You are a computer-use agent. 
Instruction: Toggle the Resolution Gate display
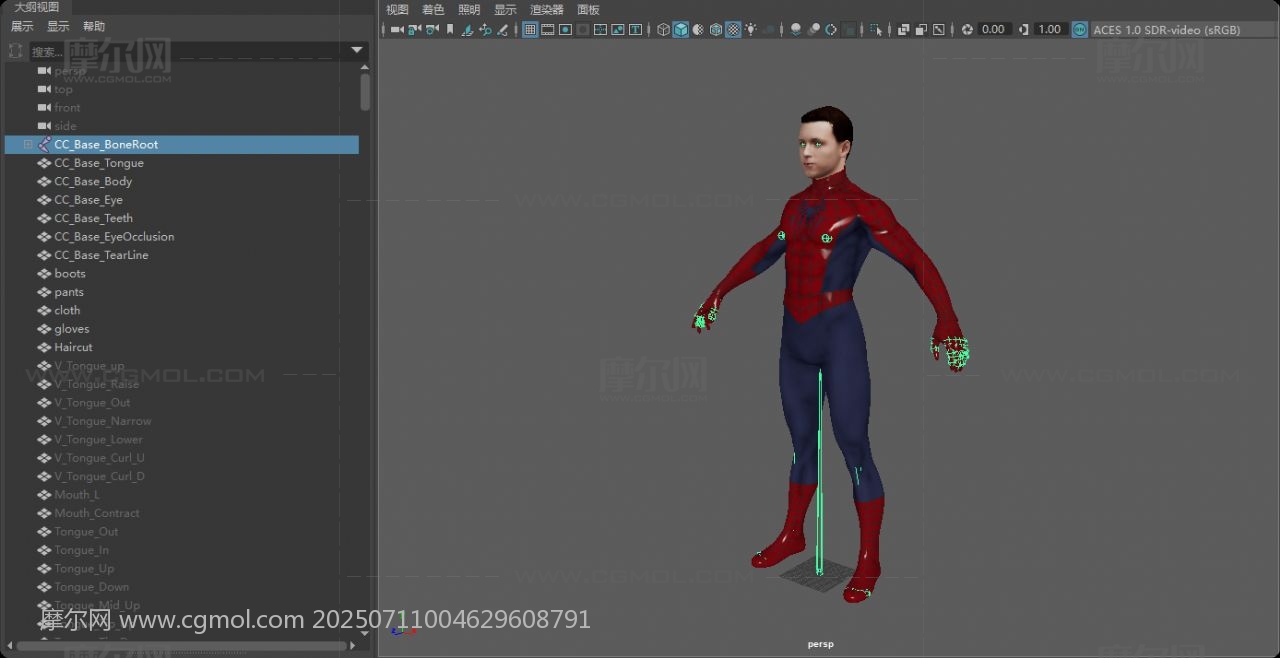tap(565, 30)
